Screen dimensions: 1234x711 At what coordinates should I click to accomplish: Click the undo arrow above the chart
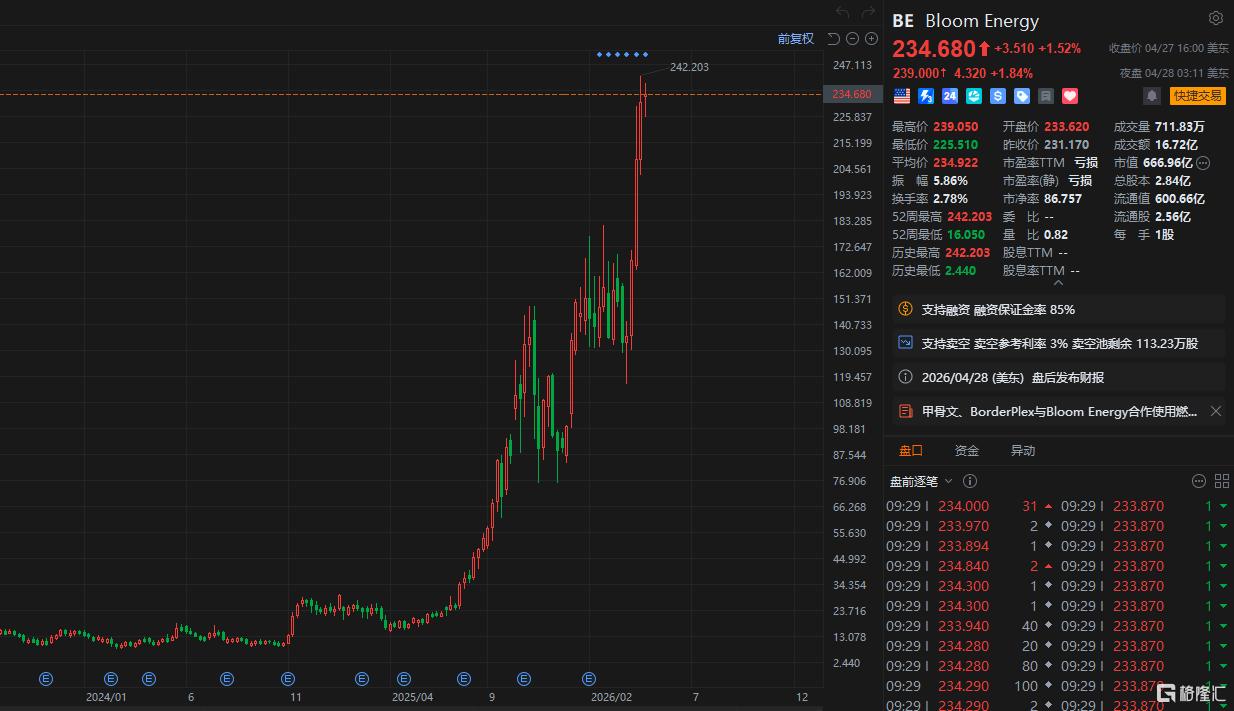[843, 13]
